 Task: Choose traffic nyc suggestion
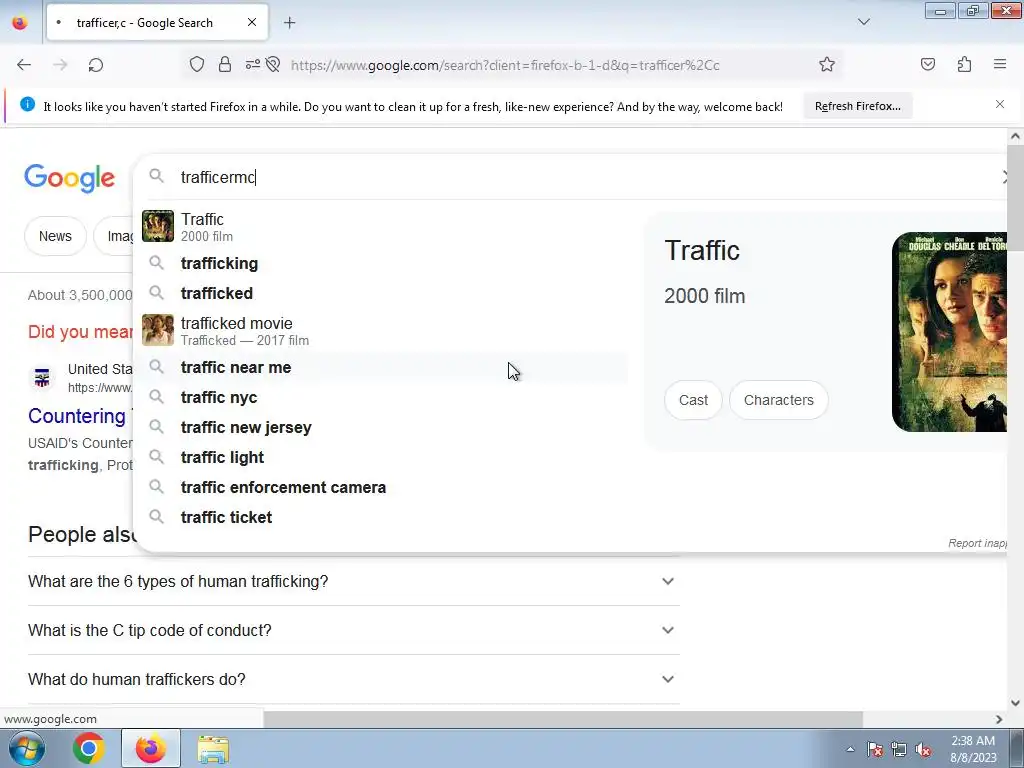tap(381, 398)
